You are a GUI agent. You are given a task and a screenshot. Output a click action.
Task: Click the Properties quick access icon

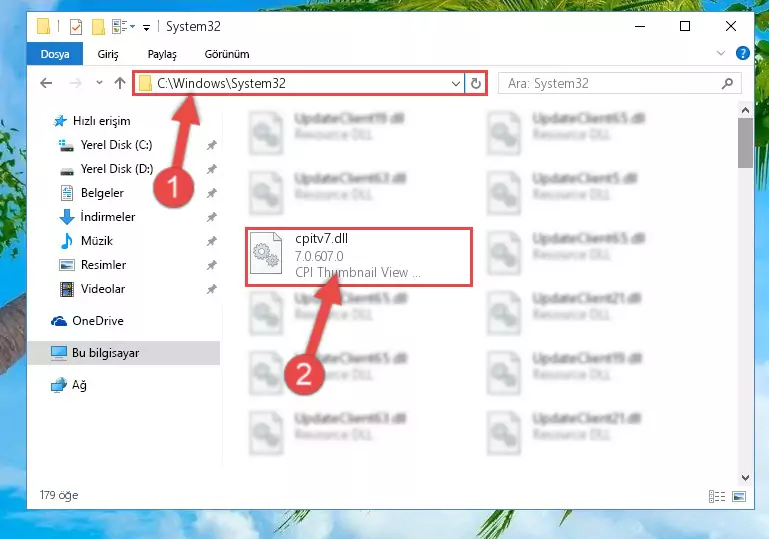(76, 26)
